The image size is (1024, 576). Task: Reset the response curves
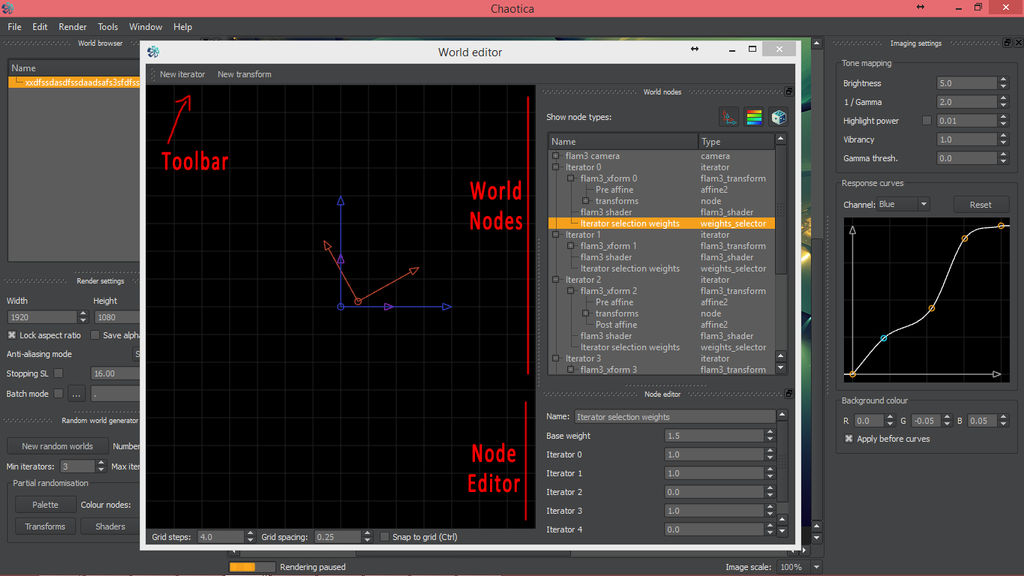980,204
